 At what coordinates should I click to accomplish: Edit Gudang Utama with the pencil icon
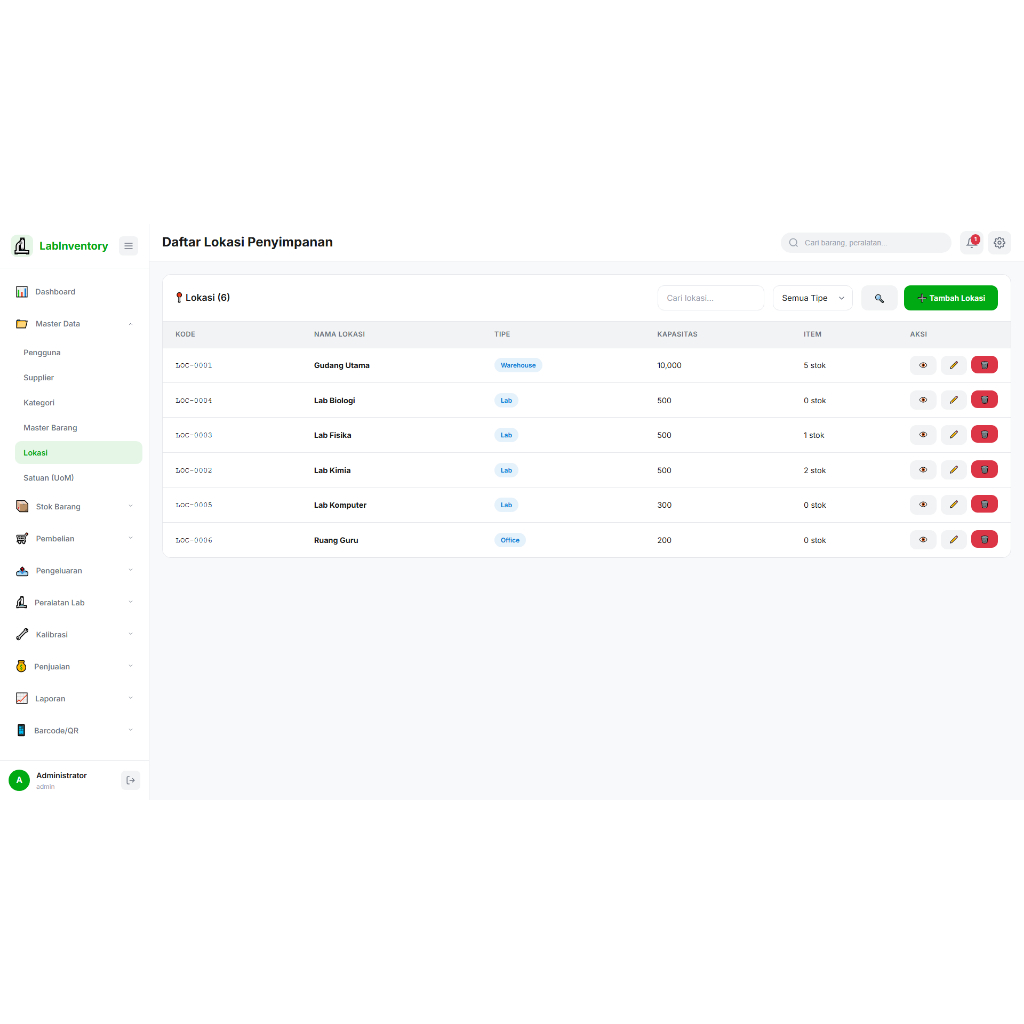953,365
